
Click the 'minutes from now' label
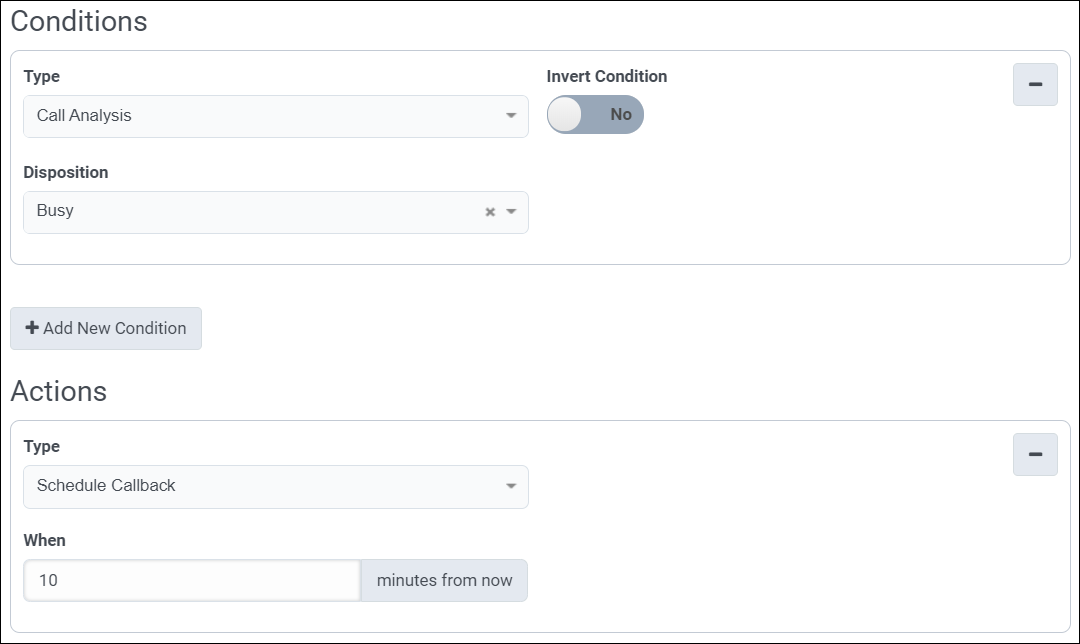[x=444, y=581]
